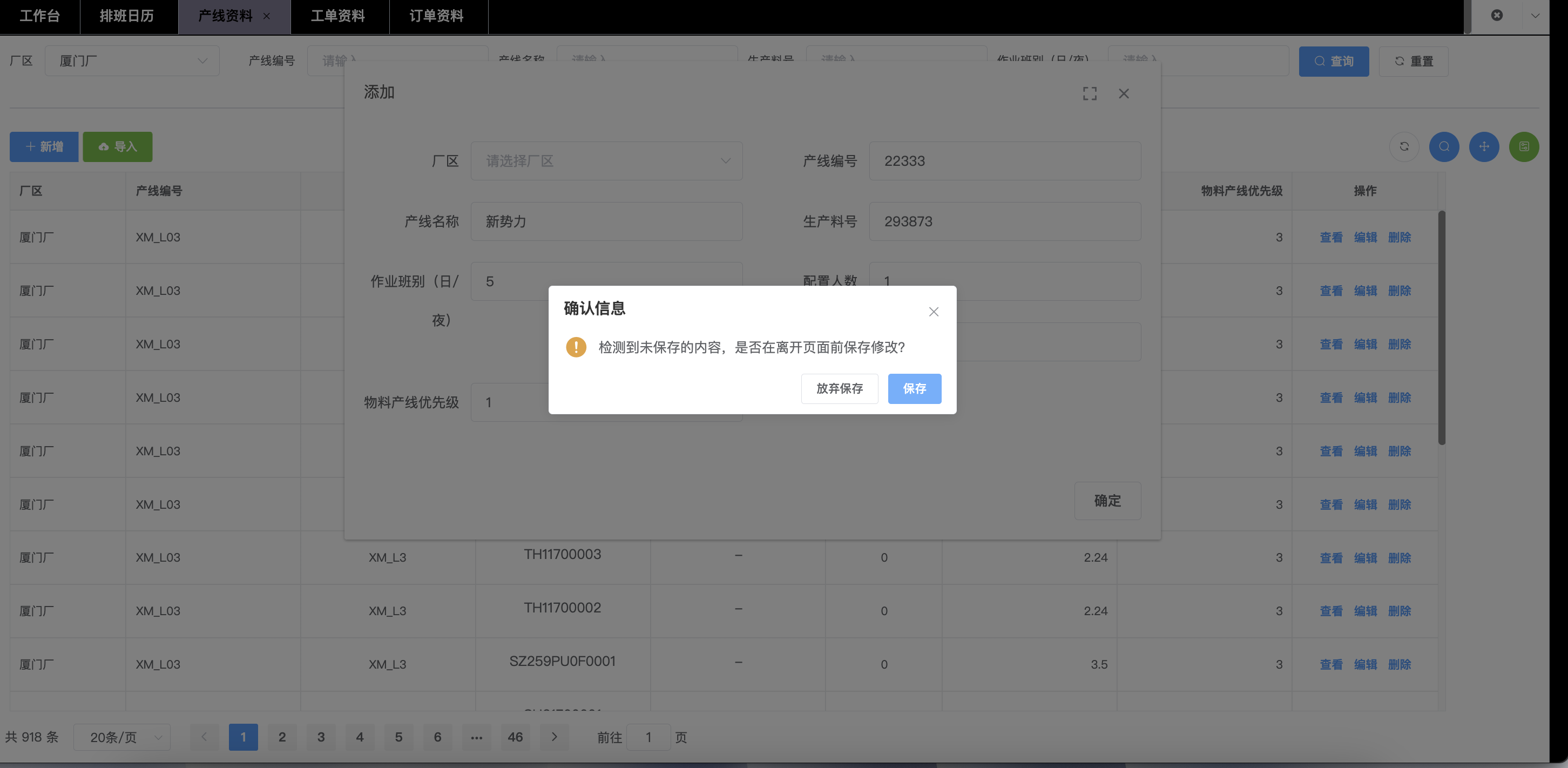Close the 添加 dialog with X icon
Image resolution: width=1568 pixels, height=768 pixels.
pos(1124,93)
